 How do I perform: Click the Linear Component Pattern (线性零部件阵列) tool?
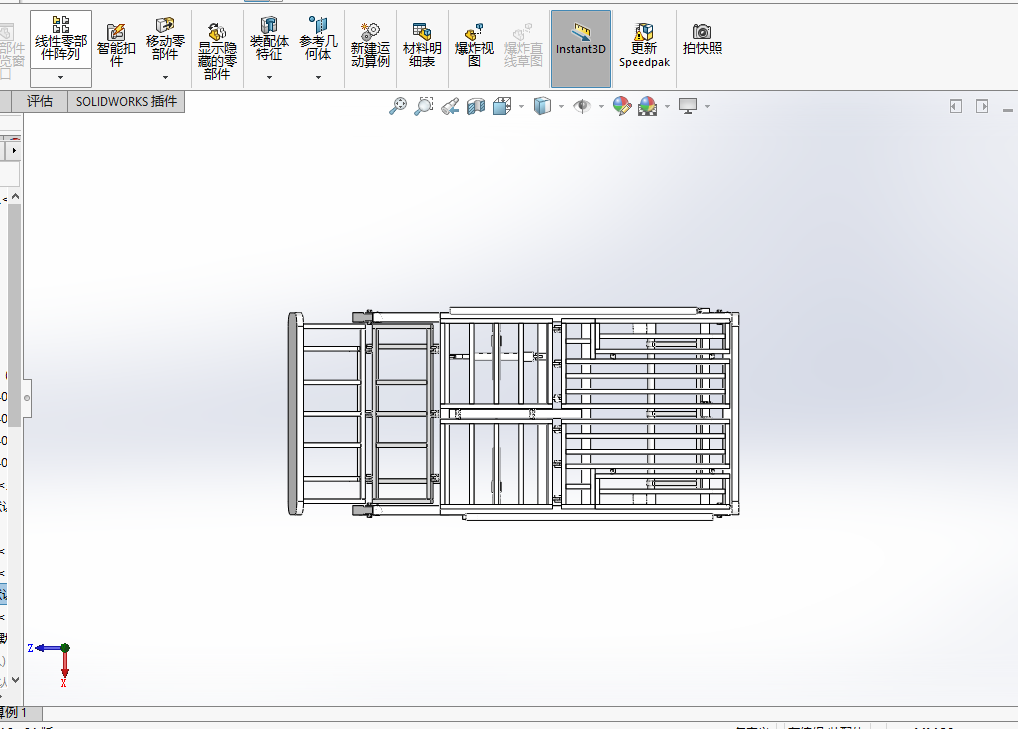(x=60, y=39)
